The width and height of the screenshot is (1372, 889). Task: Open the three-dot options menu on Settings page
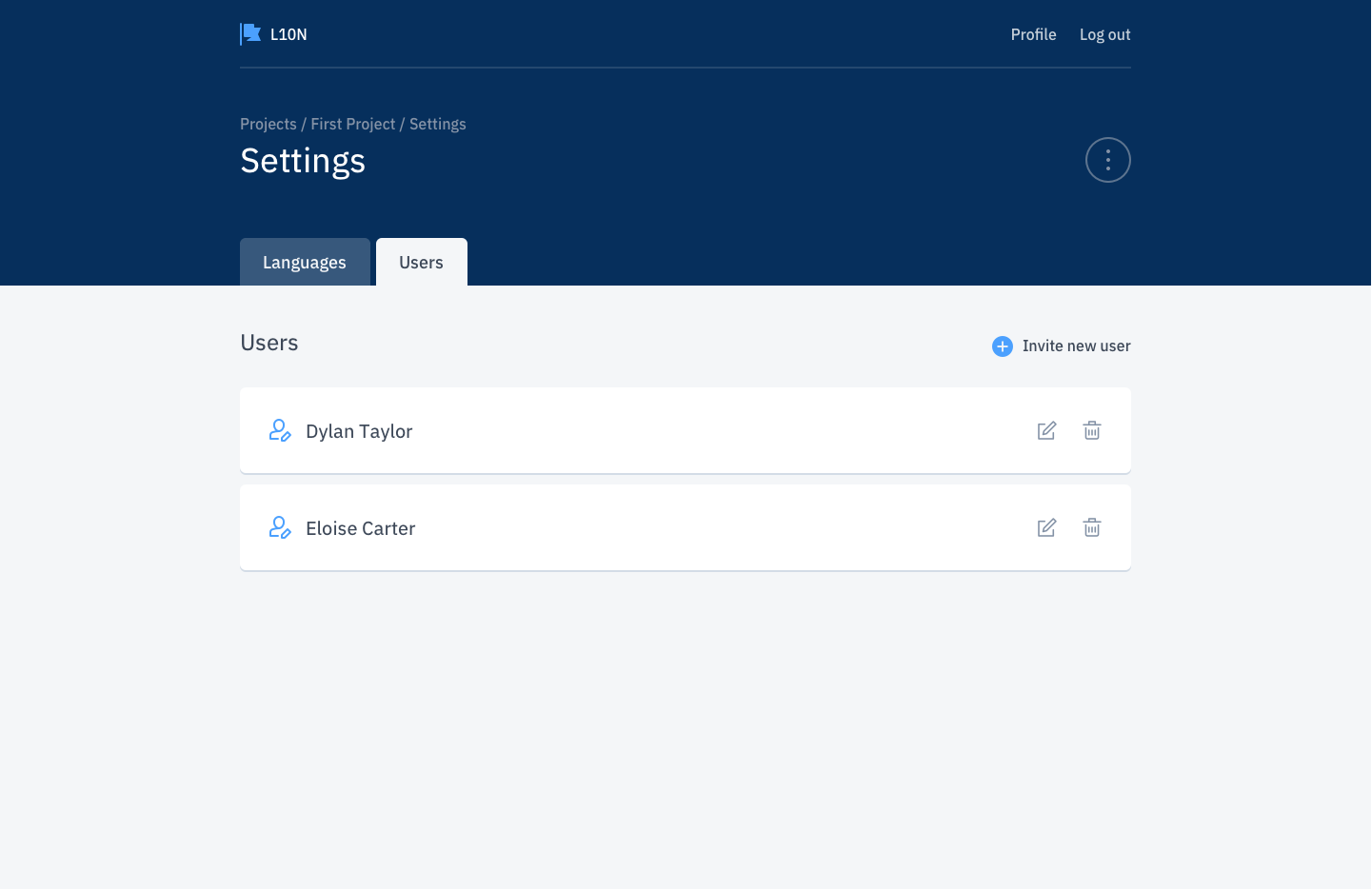1107,159
